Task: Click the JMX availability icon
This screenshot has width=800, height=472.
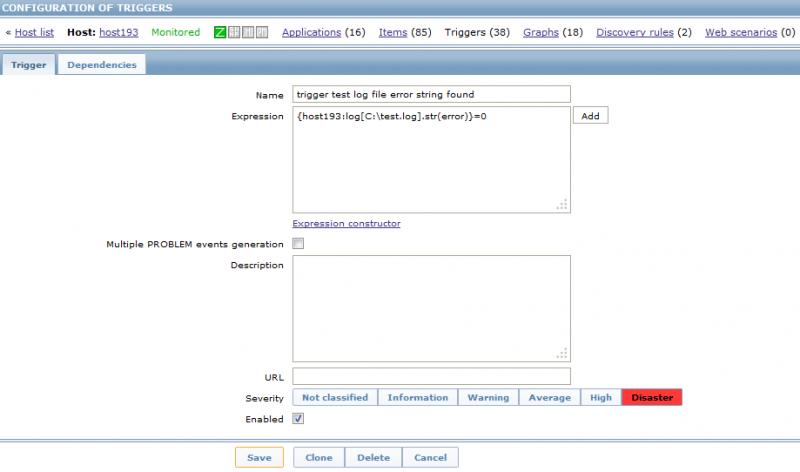Action: click(248, 33)
